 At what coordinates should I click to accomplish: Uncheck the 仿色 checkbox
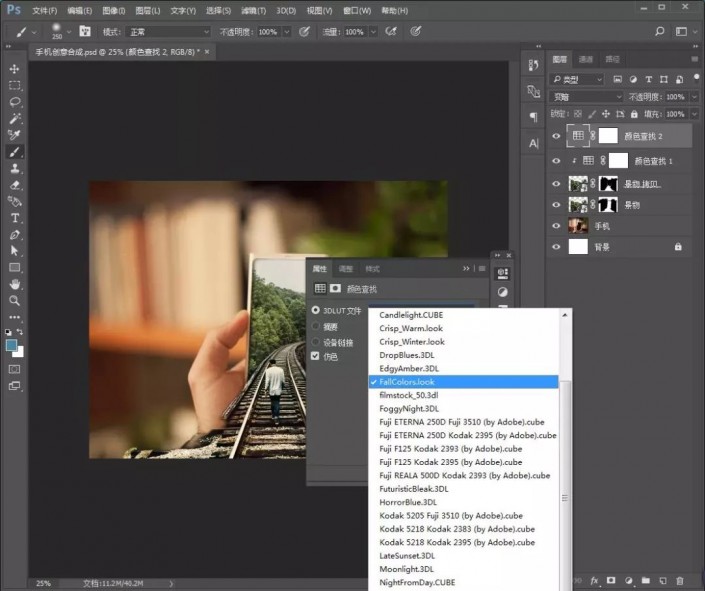pos(315,356)
